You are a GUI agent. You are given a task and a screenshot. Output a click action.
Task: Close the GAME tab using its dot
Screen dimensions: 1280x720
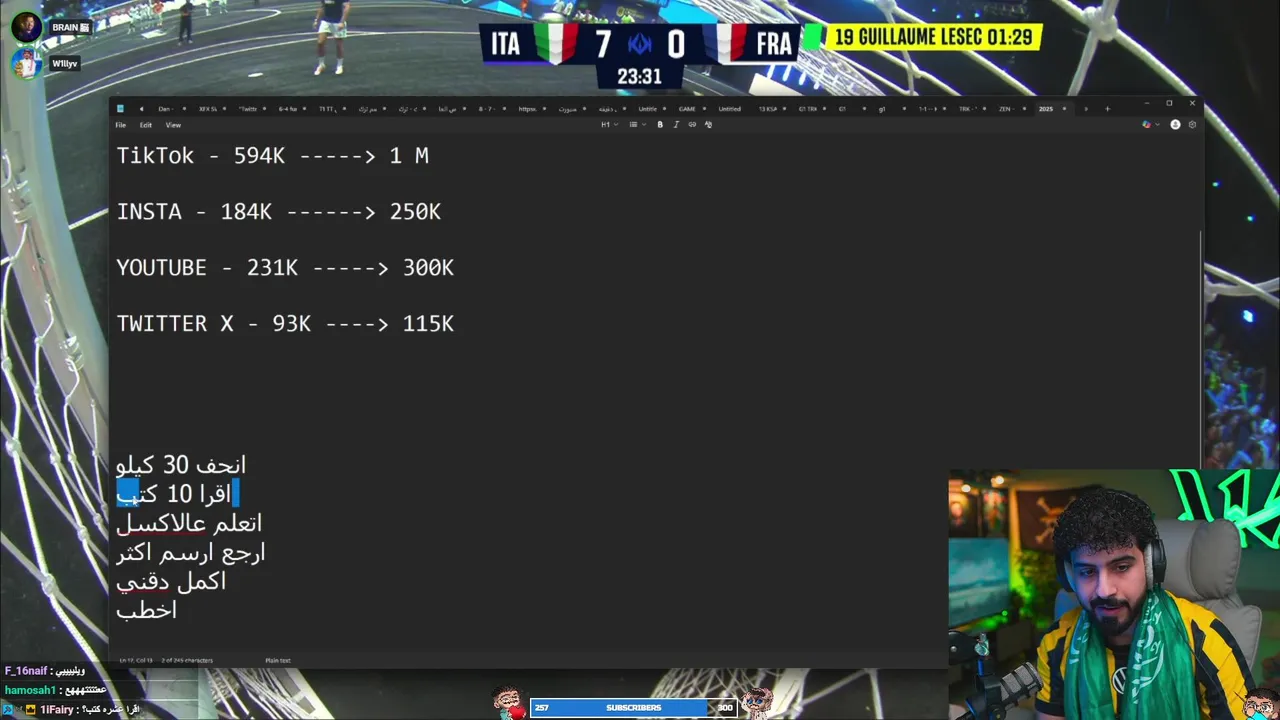point(704,108)
